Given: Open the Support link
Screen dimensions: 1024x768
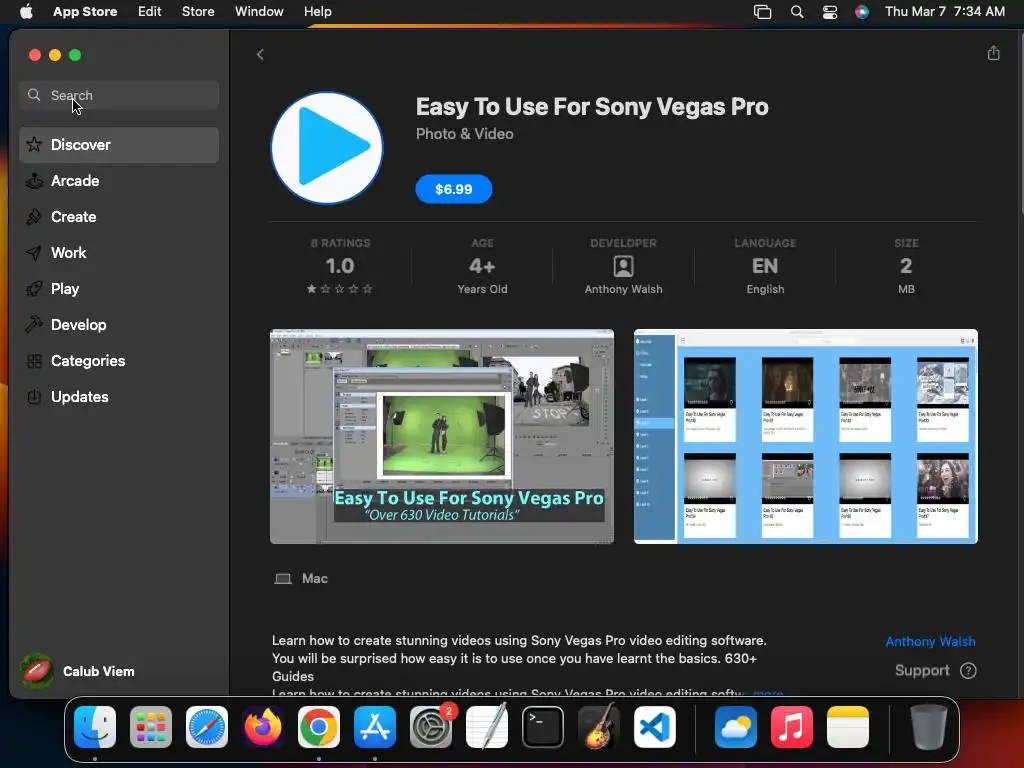Looking at the screenshot, I should 921,671.
